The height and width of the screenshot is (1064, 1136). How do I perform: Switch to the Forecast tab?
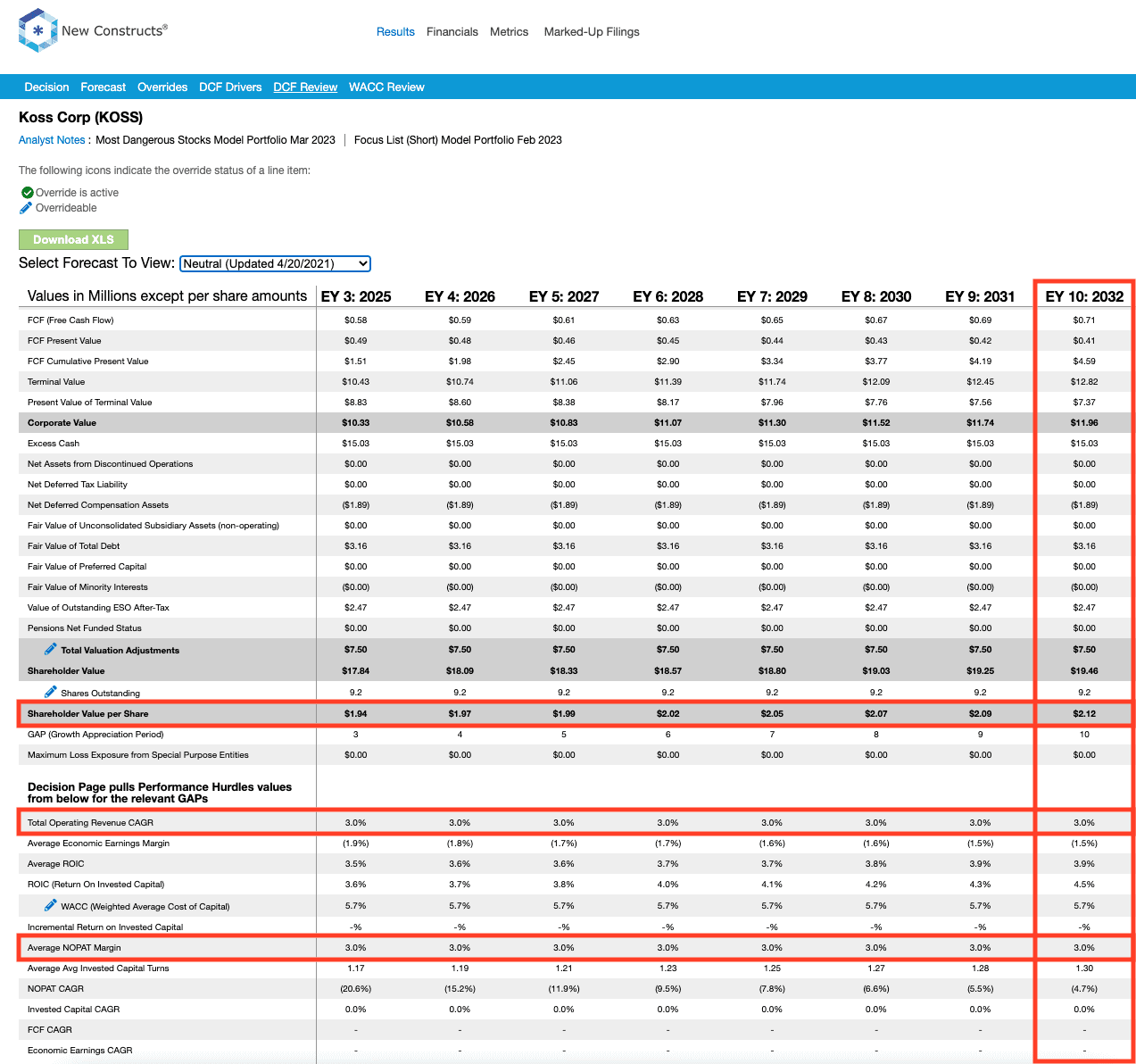(103, 87)
